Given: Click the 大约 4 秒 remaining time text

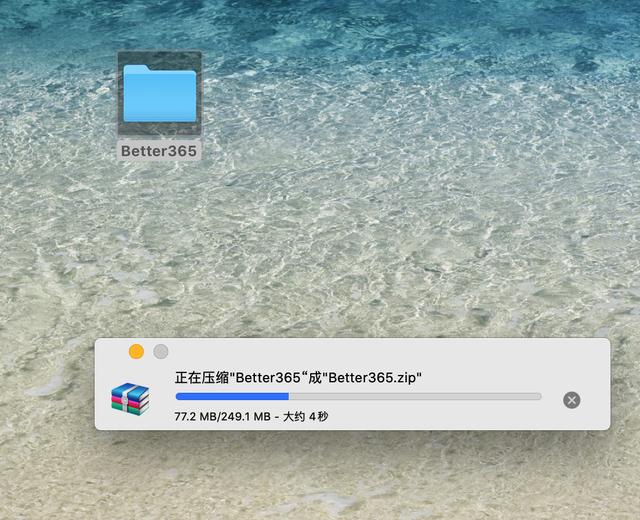Looking at the screenshot, I should coord(305,415).
